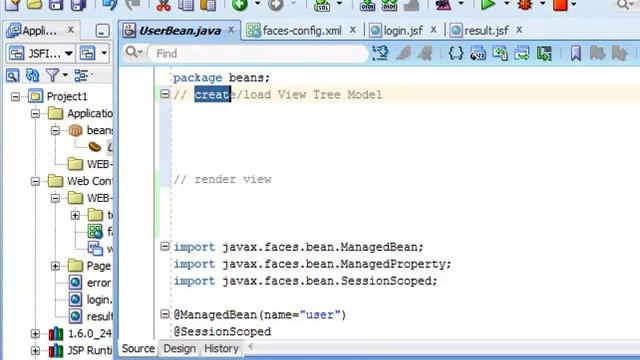Collapse the Web Content folder node
The height and width of the screenshot is (360, 640).
35,181
